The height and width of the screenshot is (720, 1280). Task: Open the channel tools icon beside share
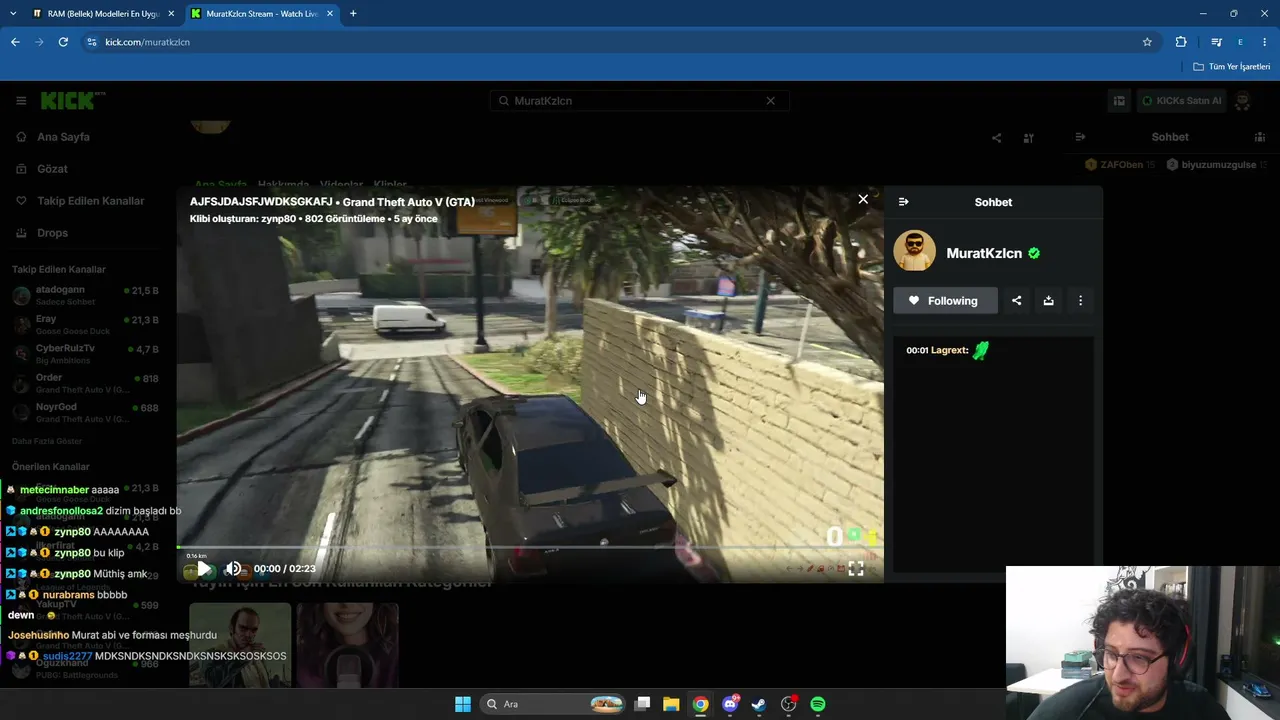(x=1028, y=138)
